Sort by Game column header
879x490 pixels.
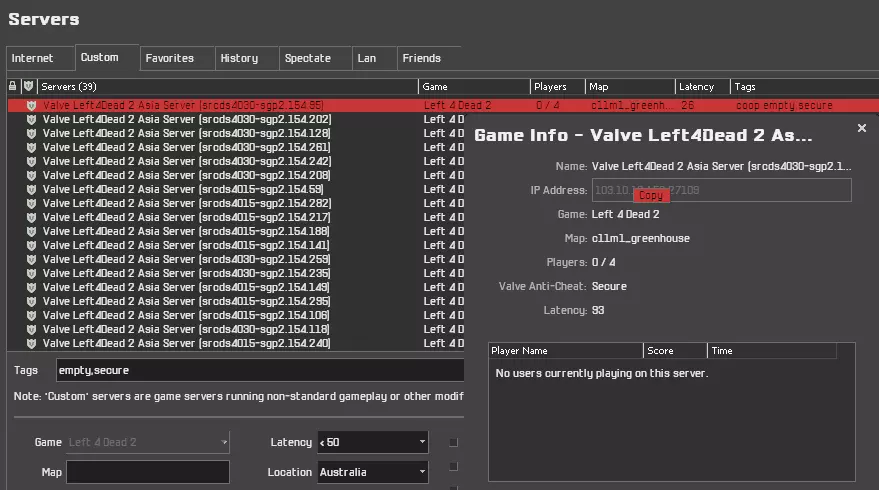(x=474, y=86)
